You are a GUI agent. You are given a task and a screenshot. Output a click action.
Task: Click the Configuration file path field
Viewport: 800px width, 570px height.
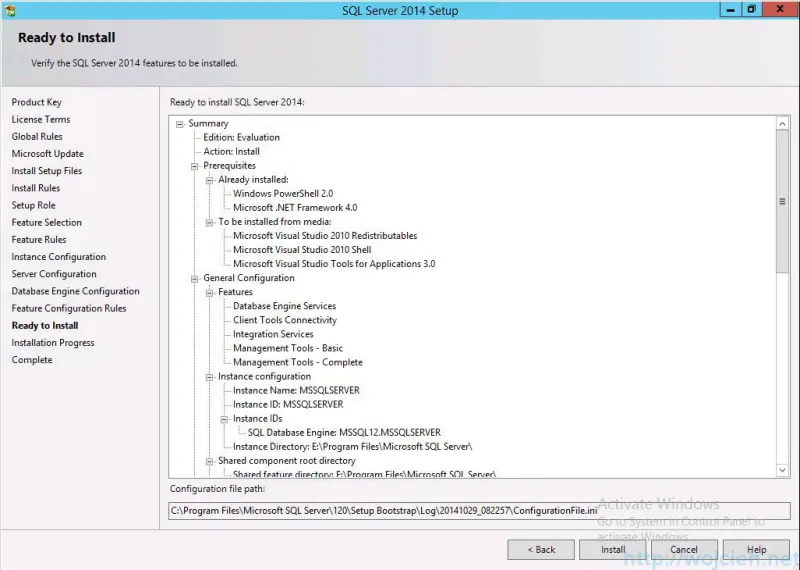(x=479, y=511)
